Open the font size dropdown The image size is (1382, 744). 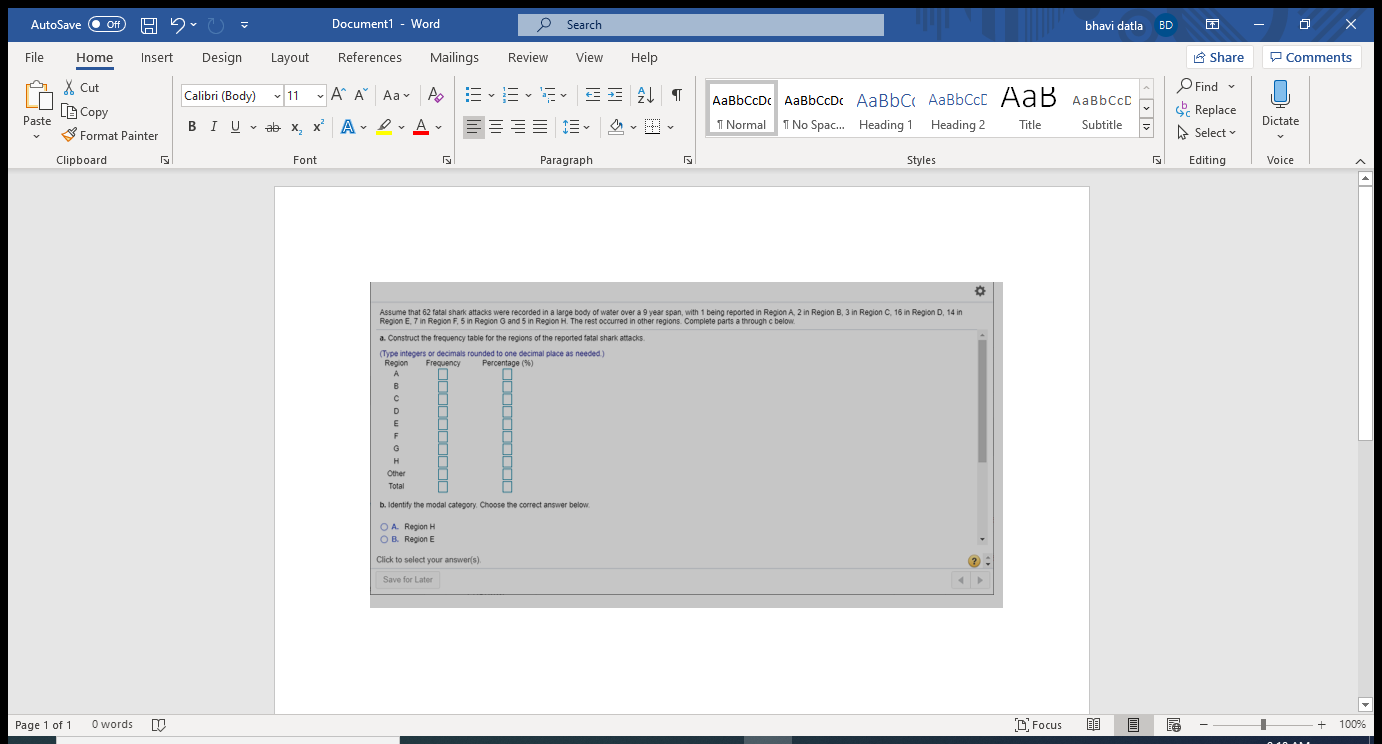(320, 96)
